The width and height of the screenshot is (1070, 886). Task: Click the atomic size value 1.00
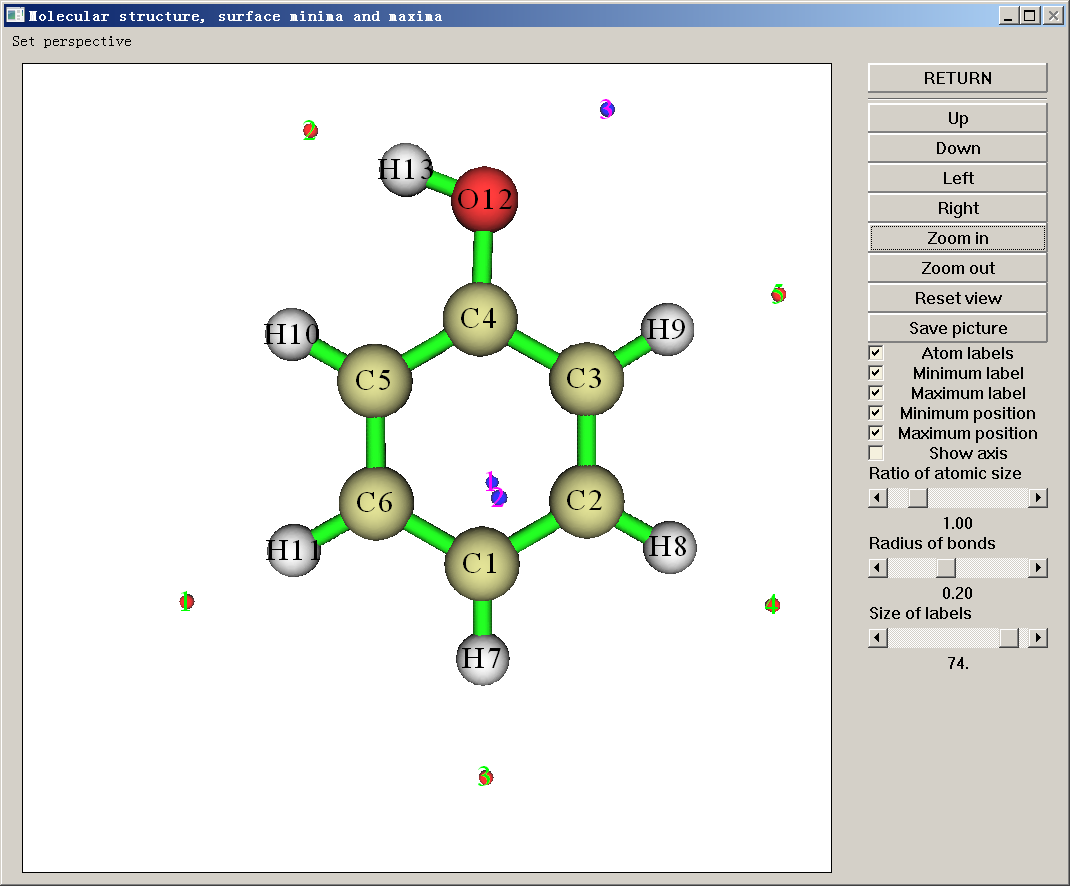click(x=957, y=523)
